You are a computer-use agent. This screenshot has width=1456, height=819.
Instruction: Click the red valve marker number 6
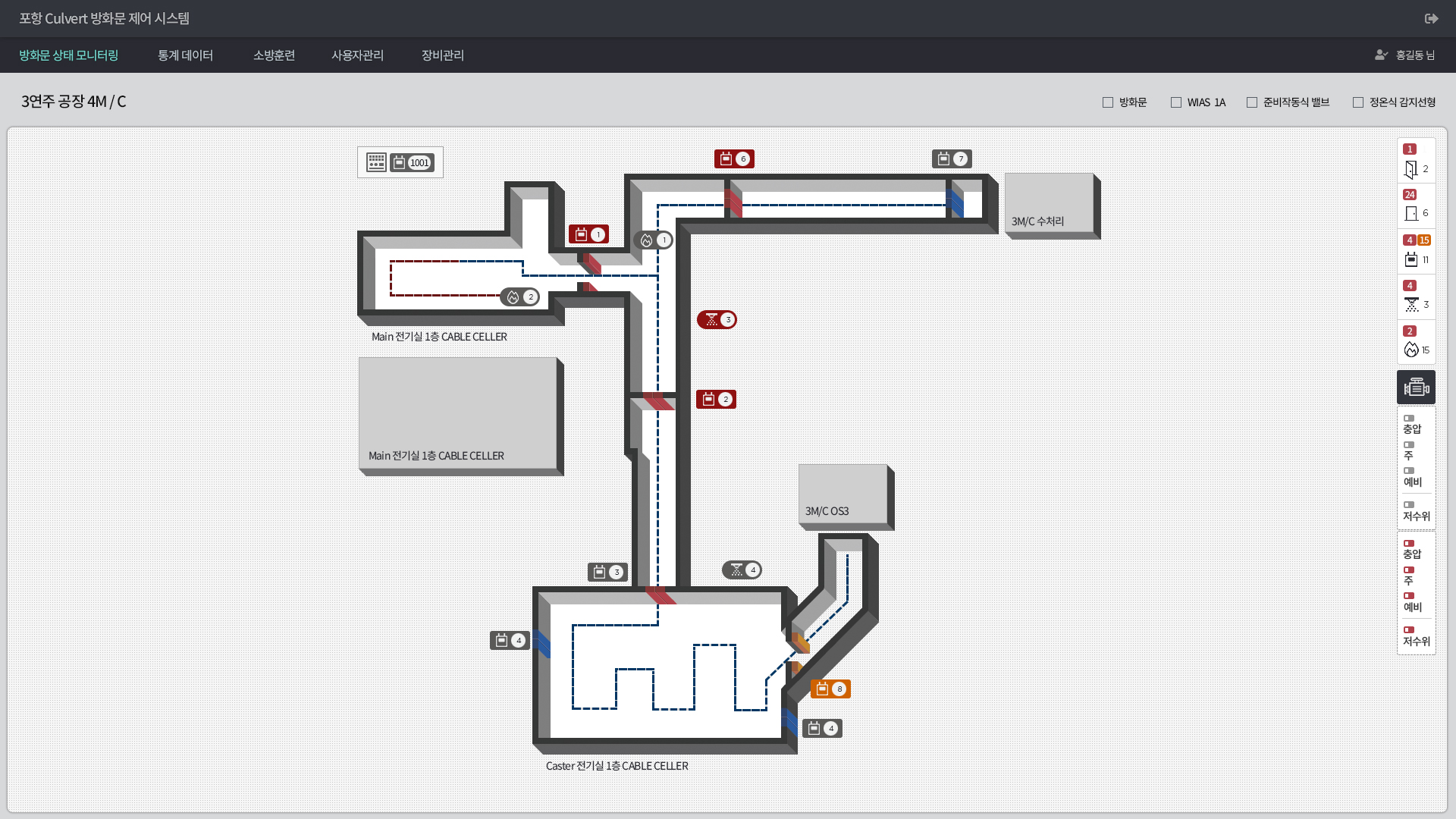pyautogui.click(x=733, y=158)
